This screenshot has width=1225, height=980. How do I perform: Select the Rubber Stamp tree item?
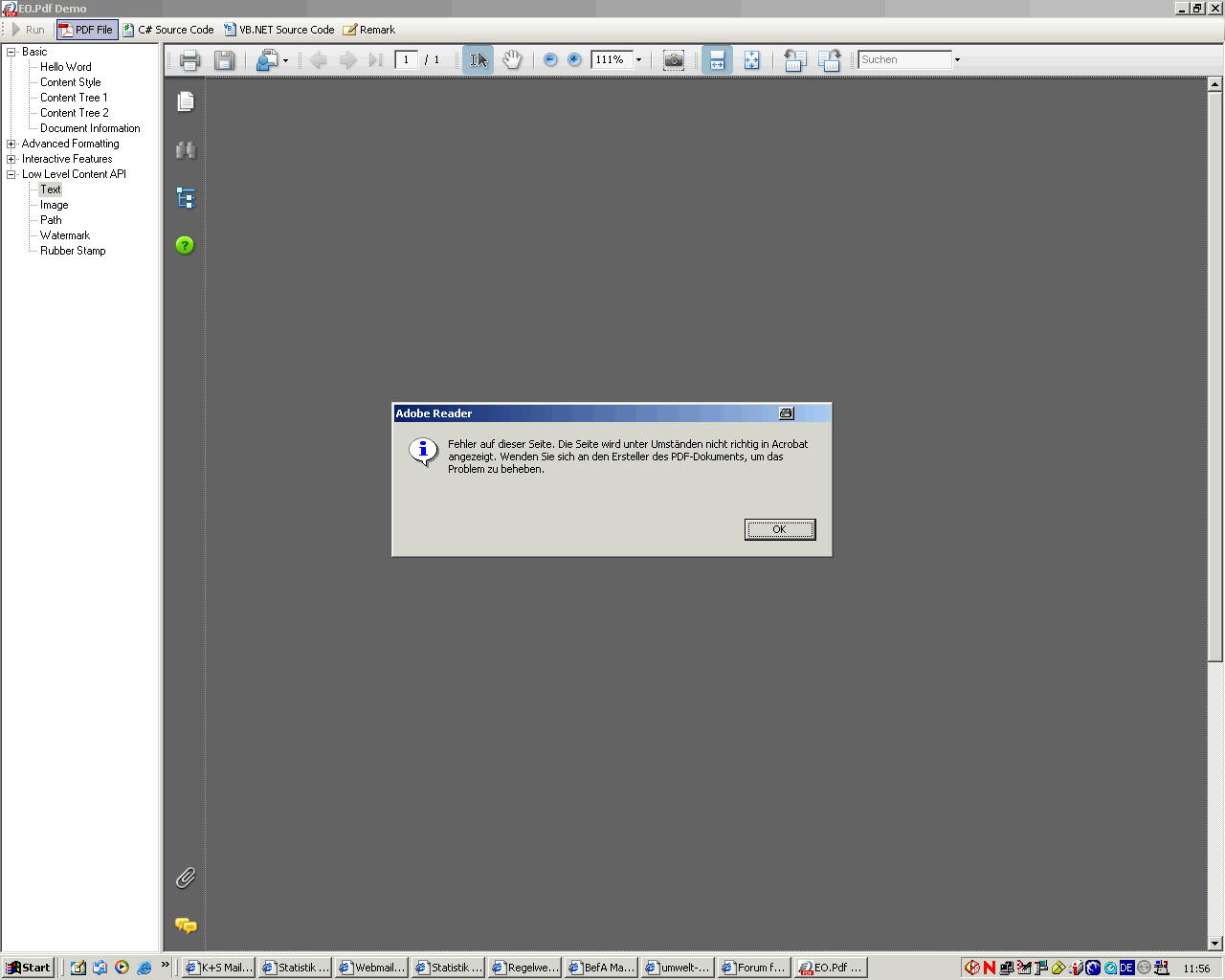pyautogui.click(x=73, y=251)
